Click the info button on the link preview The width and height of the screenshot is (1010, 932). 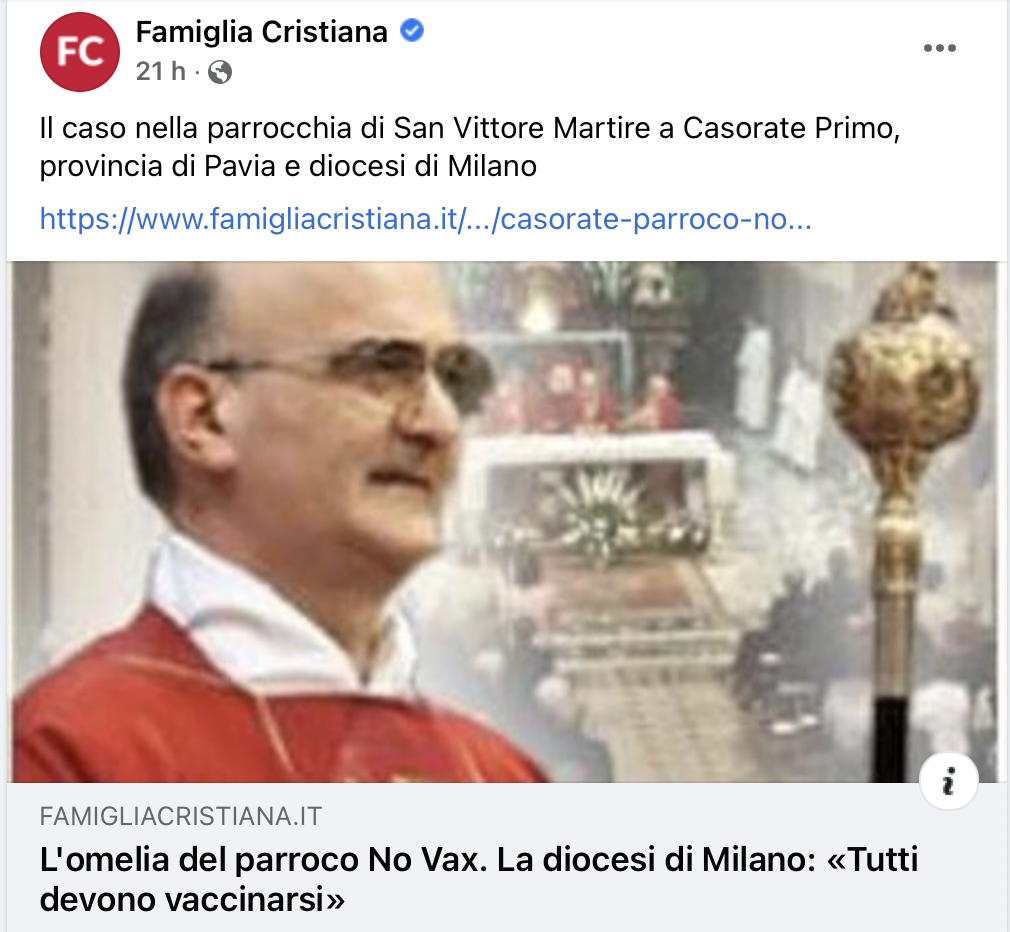(x=949, y=781)
